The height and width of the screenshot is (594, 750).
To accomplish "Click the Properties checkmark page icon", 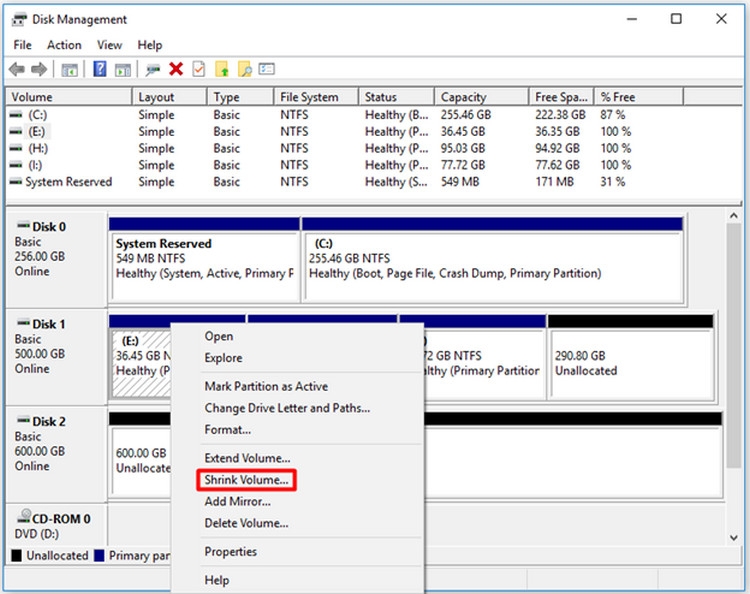I will click(199, 69).
